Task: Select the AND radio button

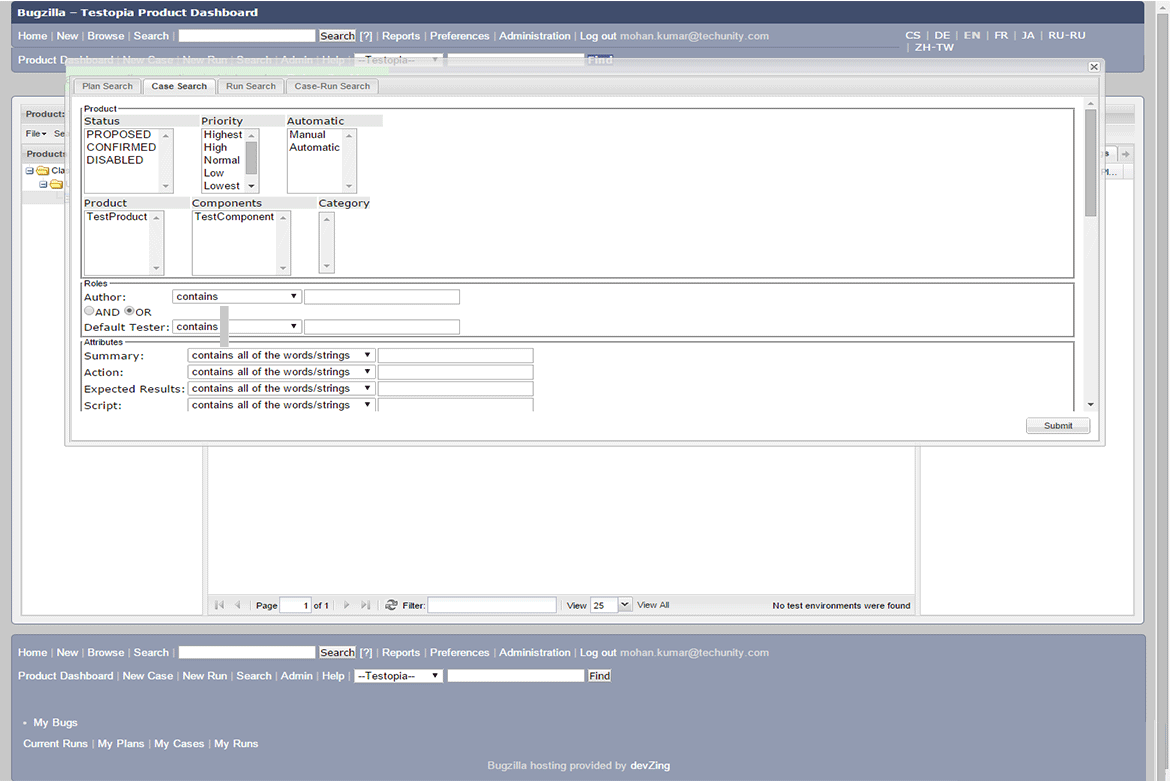Action: (x=89, y=311)
